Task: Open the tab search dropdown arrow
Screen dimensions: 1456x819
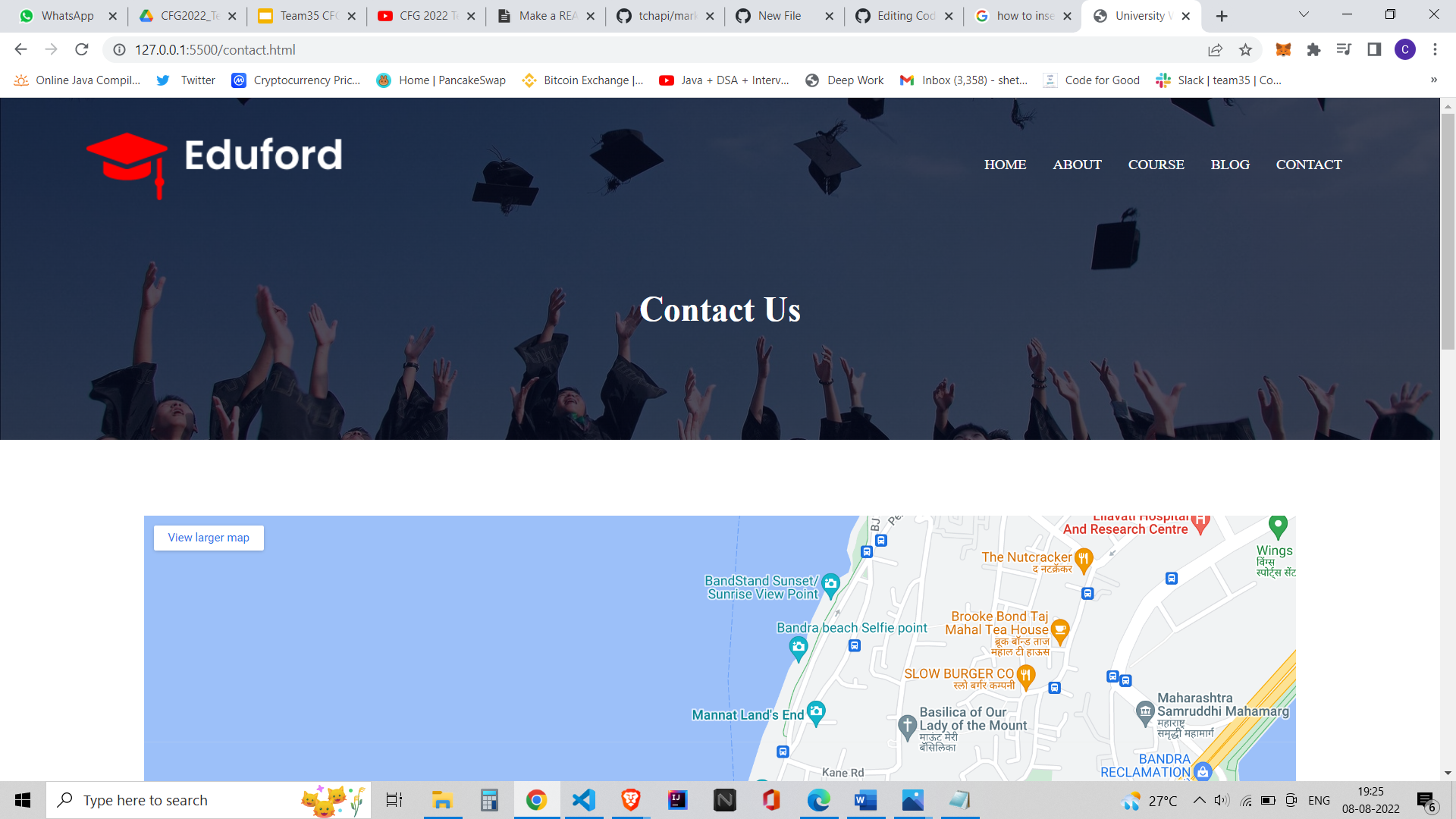Action: coord(1303,15)
